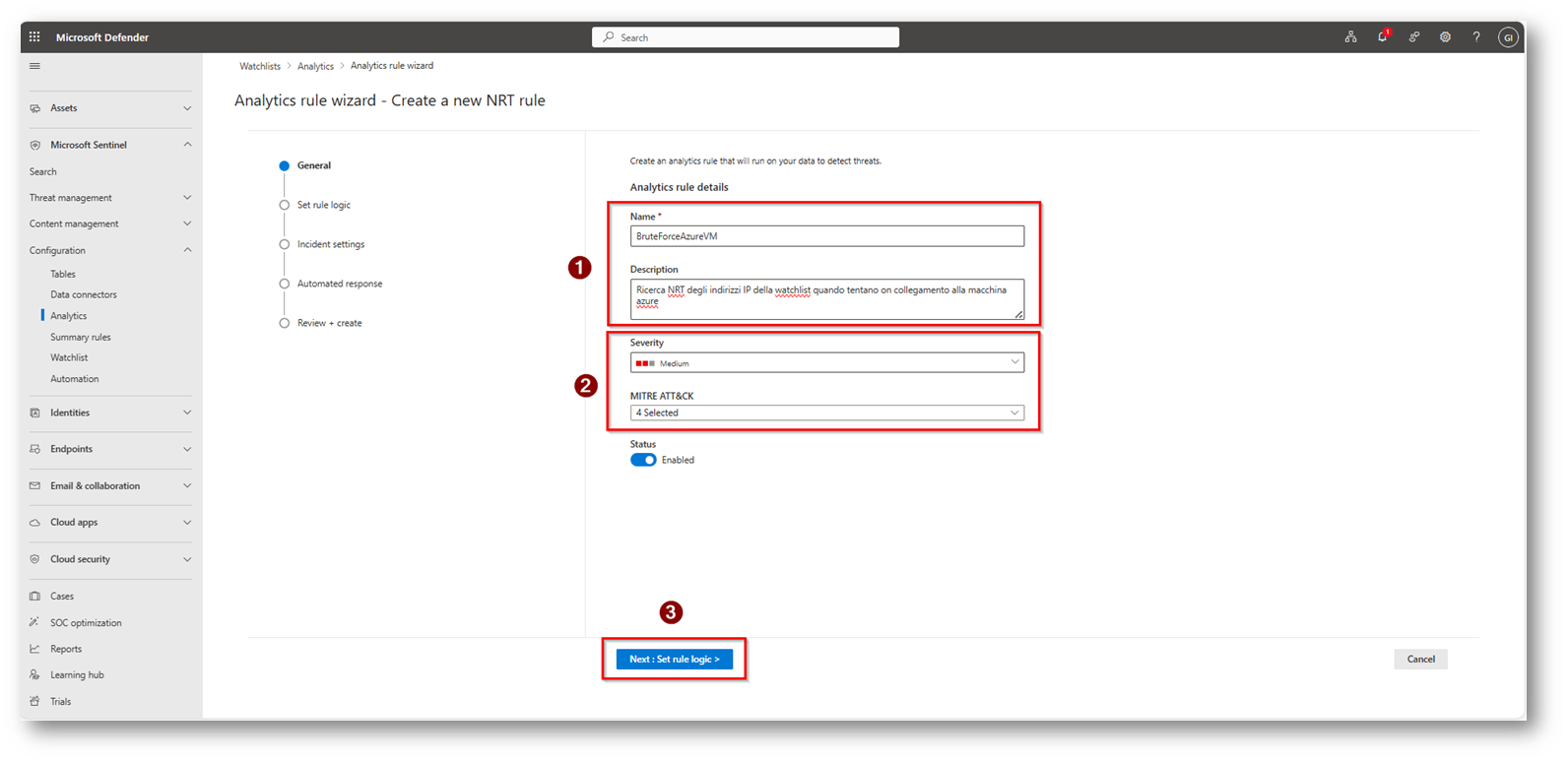Screen dimensions: 1568x762
Task: Click the Identities icon in the sidebar
Action: pyautogui.click(x=35, y=413)
